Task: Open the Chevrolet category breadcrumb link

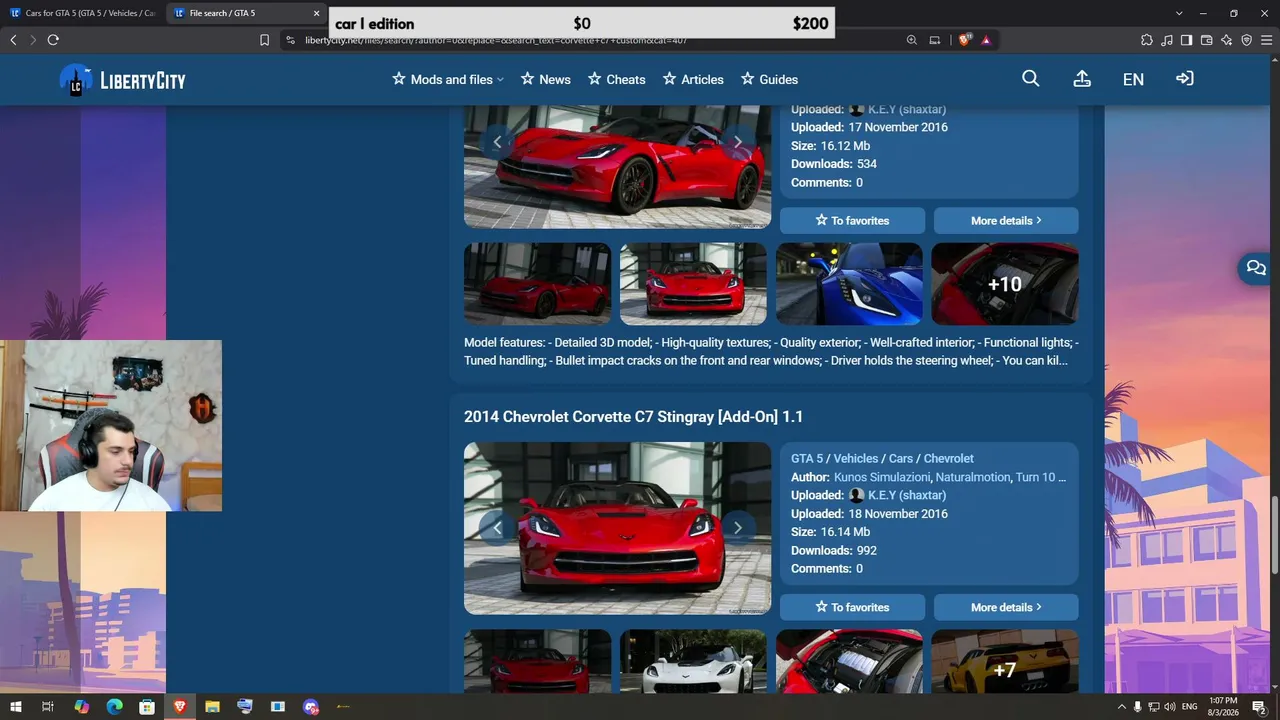Action: point(948,458)
